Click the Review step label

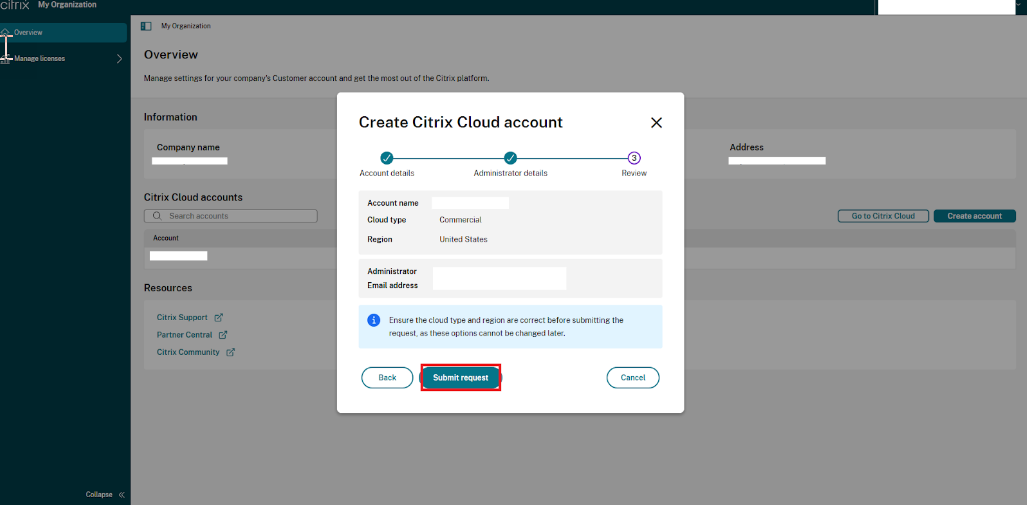(634, 173)
